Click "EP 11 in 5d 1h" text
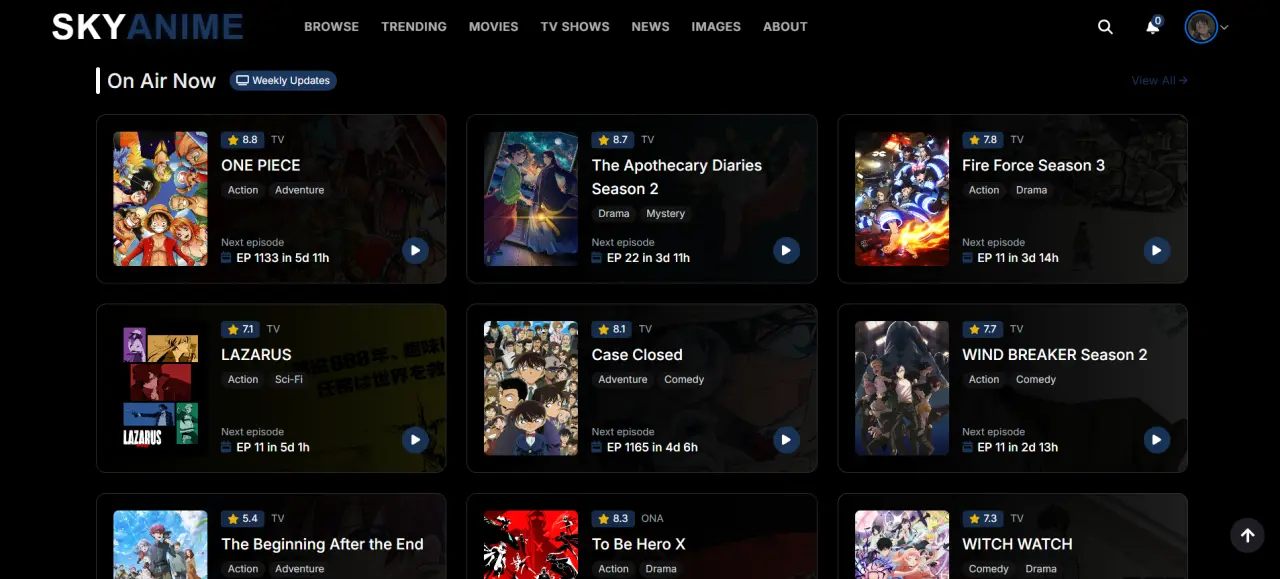 tap(273, 448)
